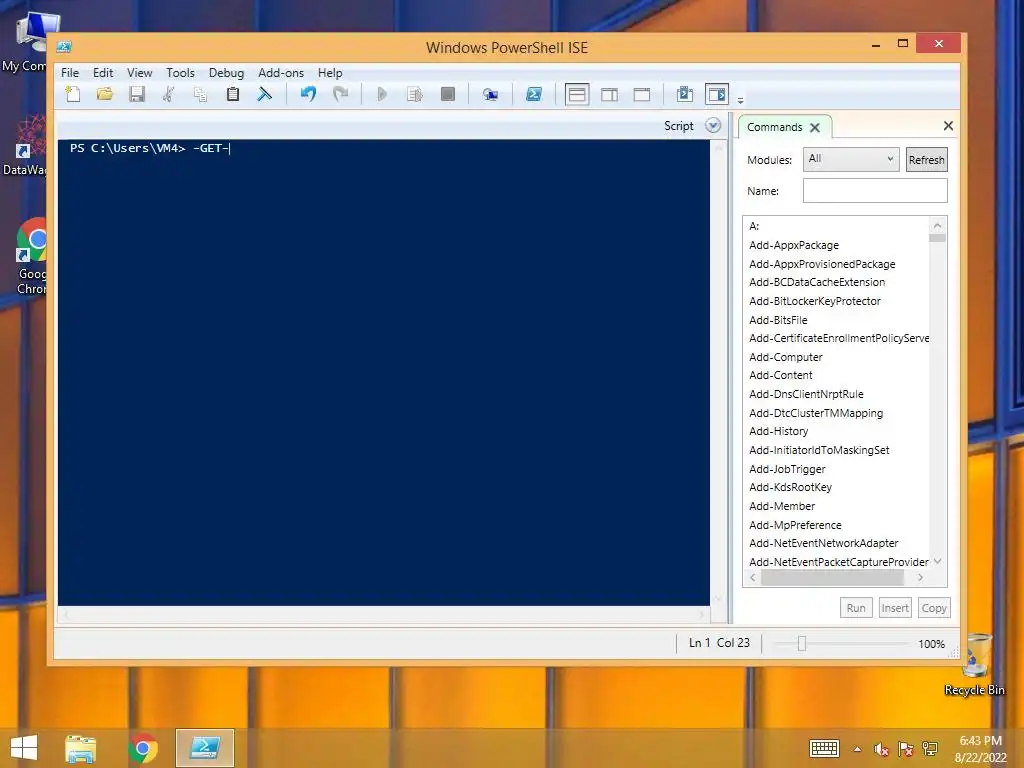Open the View menu
This screenshot has width=1024, height=768.
(139, 72)
